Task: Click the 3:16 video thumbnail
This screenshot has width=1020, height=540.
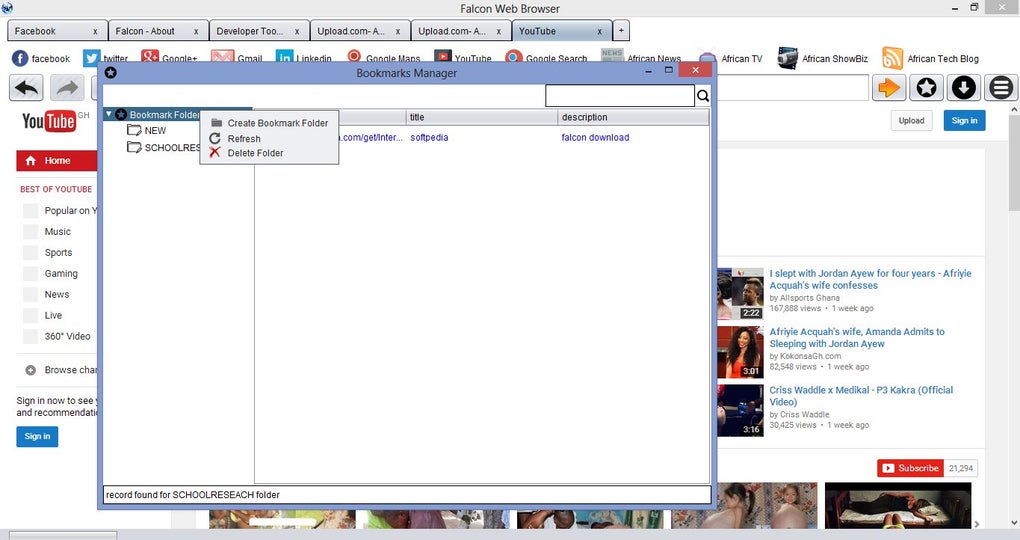Action: point(740,411)
